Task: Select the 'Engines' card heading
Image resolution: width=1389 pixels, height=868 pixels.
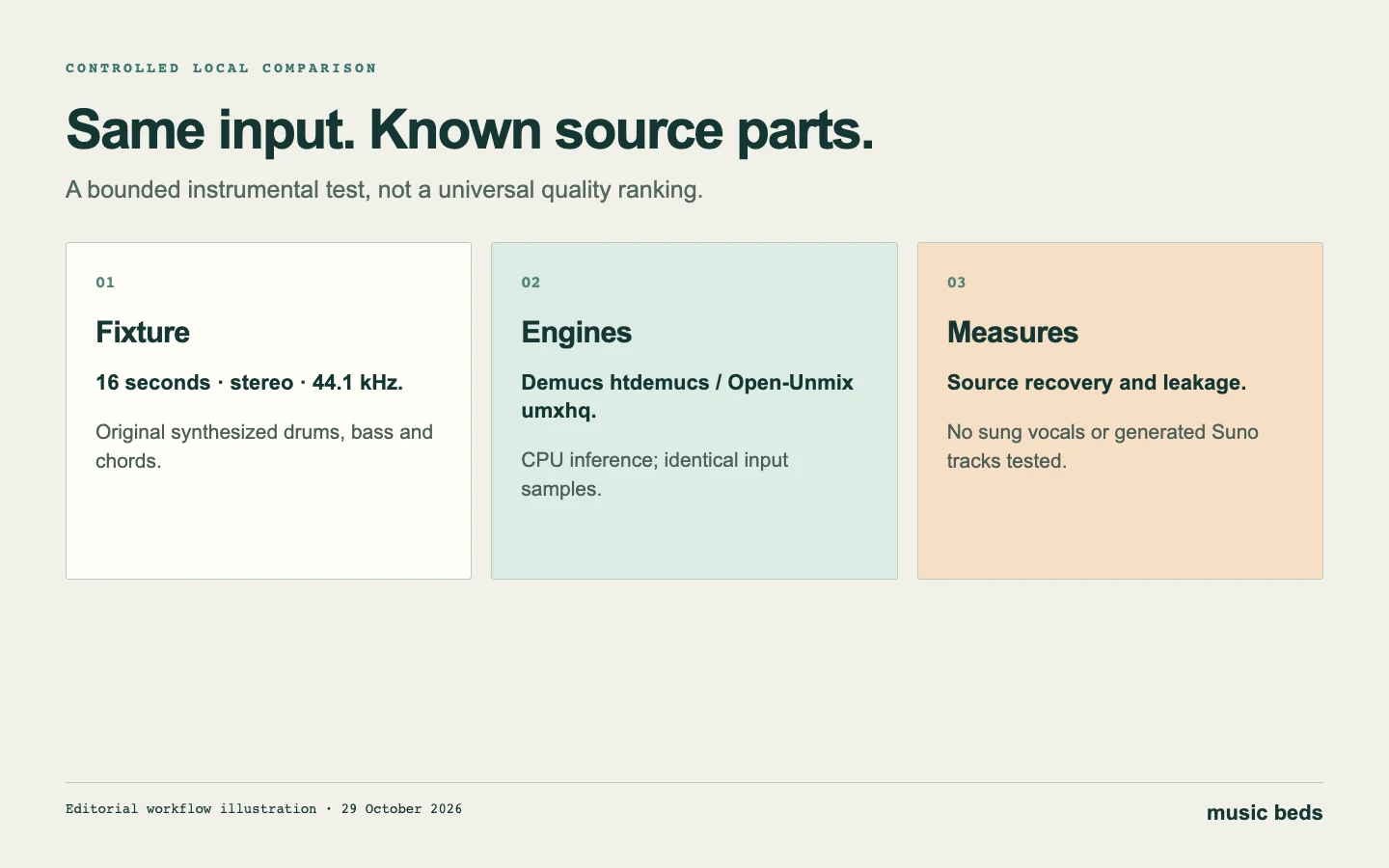Action: [x=577, y=333]
